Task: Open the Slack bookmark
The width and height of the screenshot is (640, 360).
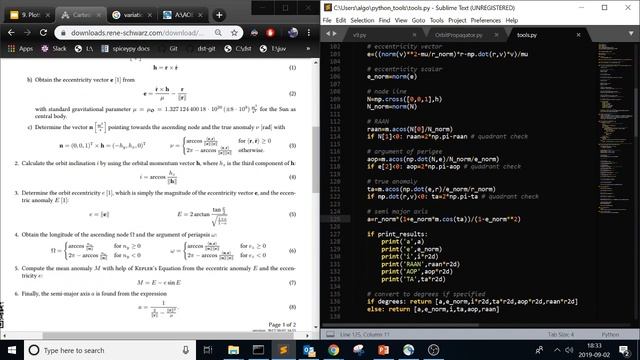Action: (53, 49)
